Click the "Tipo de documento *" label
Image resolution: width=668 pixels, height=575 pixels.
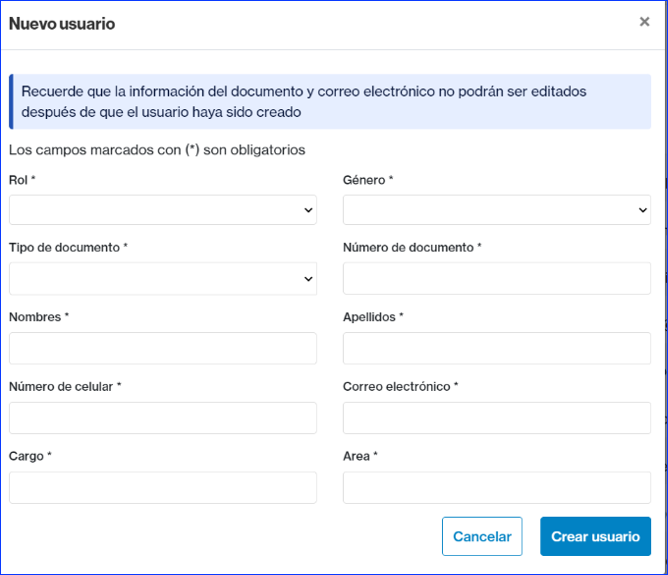pyautogui.click(x=68, y=247)
